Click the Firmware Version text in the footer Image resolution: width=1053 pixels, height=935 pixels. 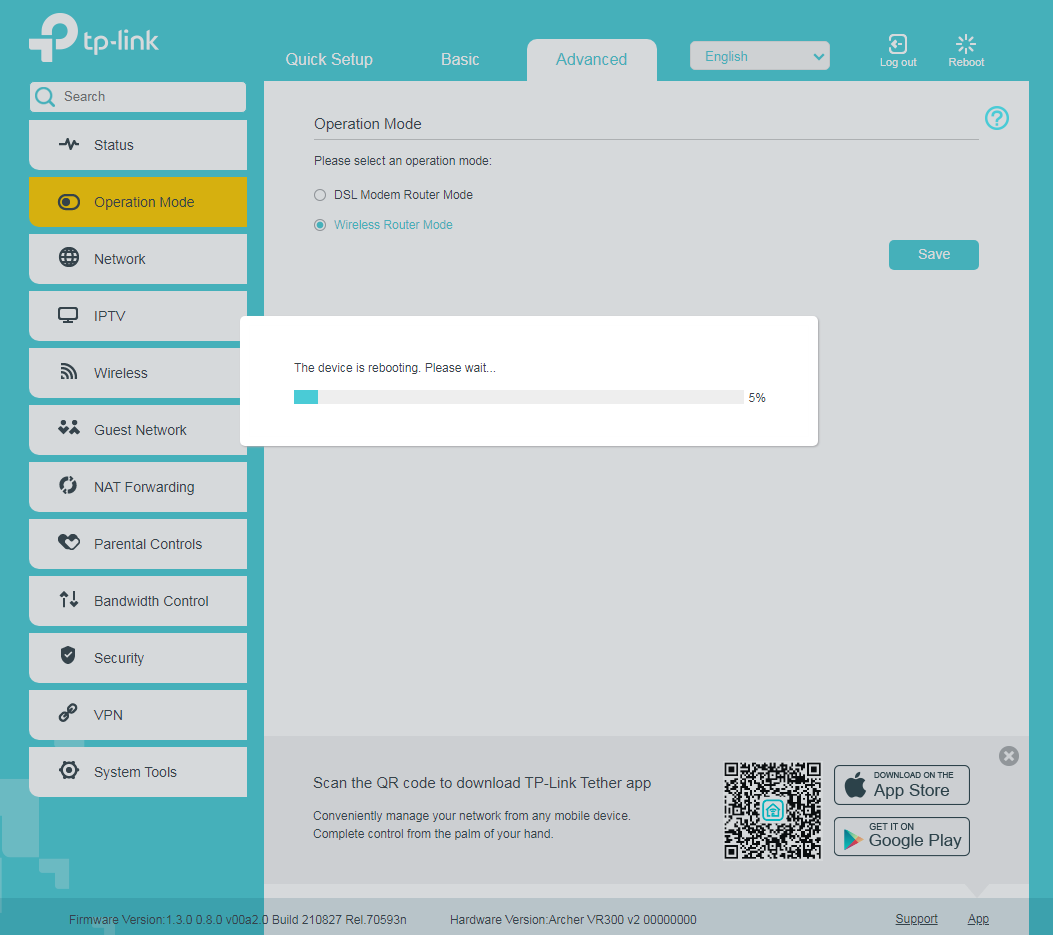point(238,920)
